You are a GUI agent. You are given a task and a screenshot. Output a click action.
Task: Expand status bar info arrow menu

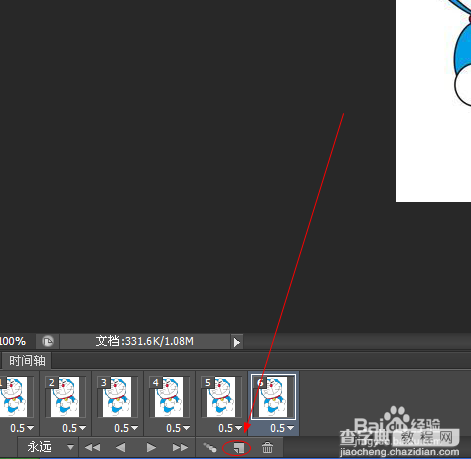(x=237, y=342)
